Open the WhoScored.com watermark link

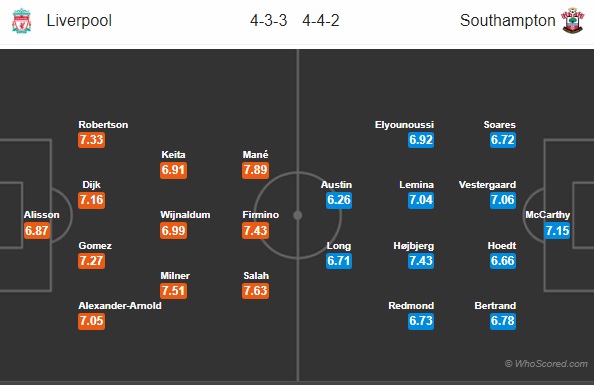(546, 364)
